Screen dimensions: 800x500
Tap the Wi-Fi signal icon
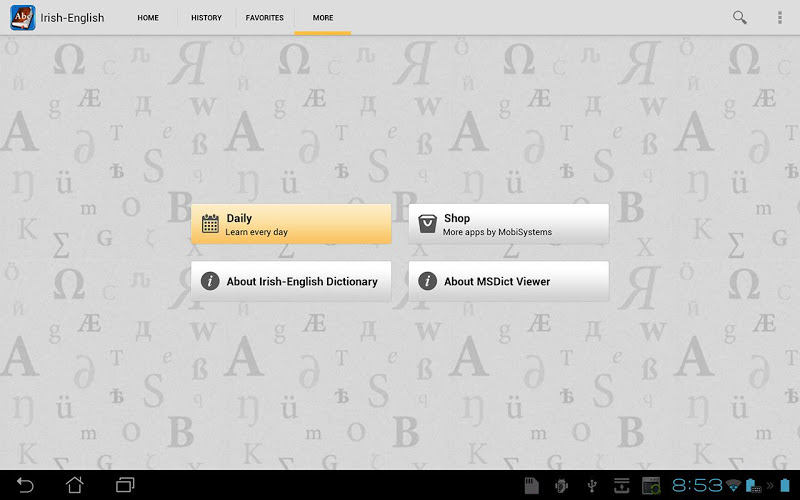coord(734,485)
